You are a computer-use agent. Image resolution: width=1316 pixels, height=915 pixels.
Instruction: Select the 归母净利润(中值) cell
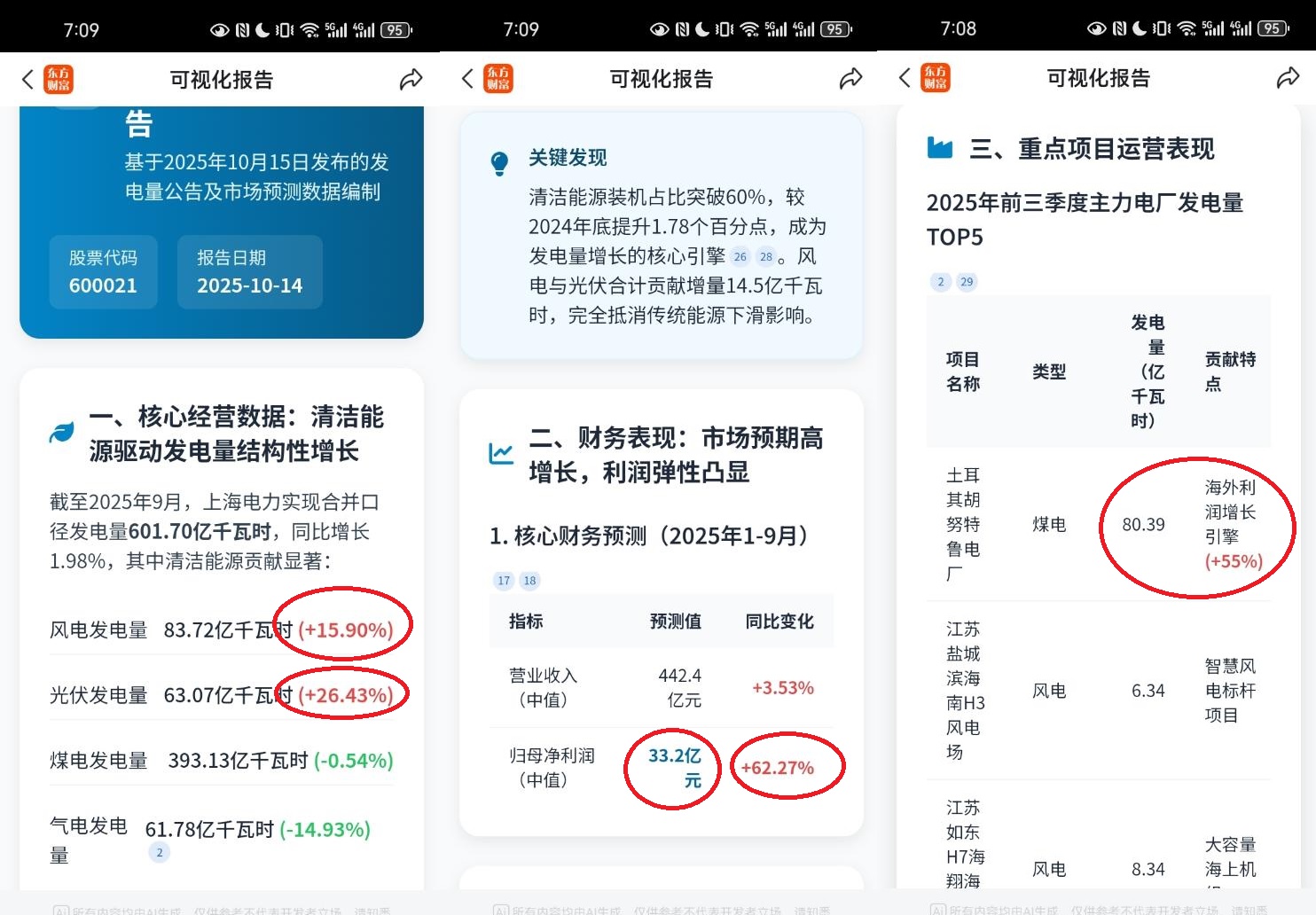[x=552, y=768]
